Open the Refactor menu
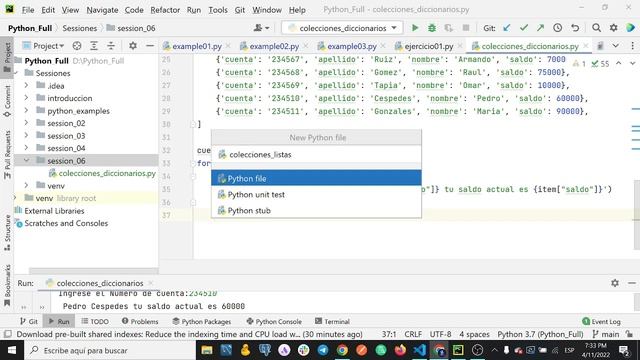This screenshot has height=360, width=640. coord(165,10)
